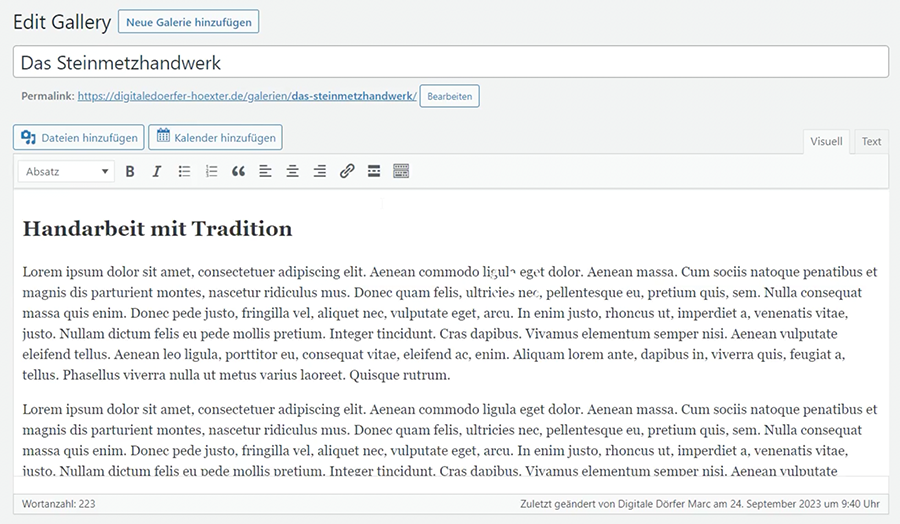
Task: Click into the gallery title field
Action: coord(450,62)
